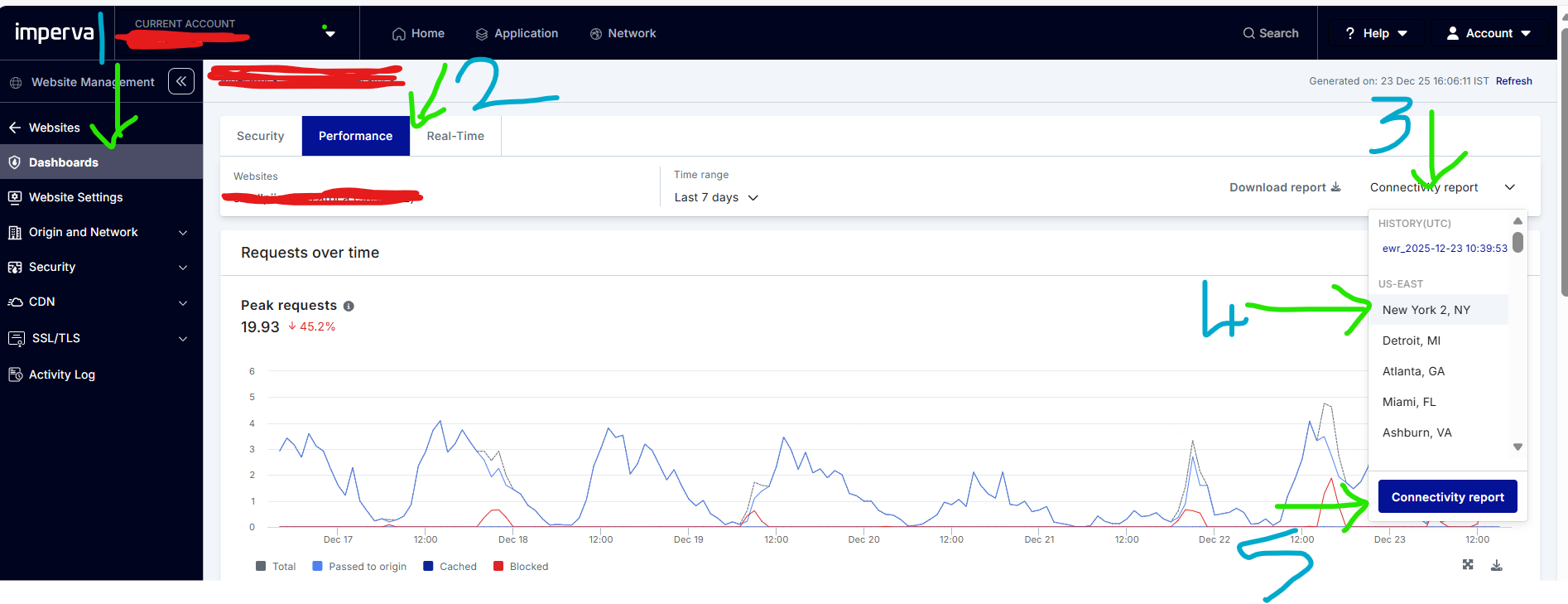Click the location list scrollbar thumb
The height and width of the screenshot is (604, 1568).
(x=1517, y=242)
